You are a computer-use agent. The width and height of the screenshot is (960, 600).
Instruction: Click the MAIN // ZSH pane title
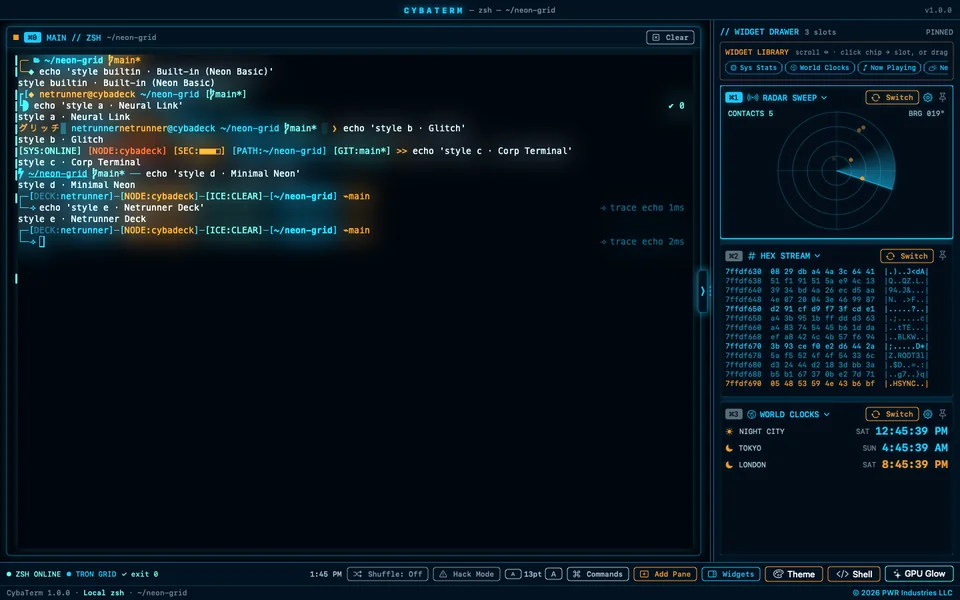coord(73,37)
